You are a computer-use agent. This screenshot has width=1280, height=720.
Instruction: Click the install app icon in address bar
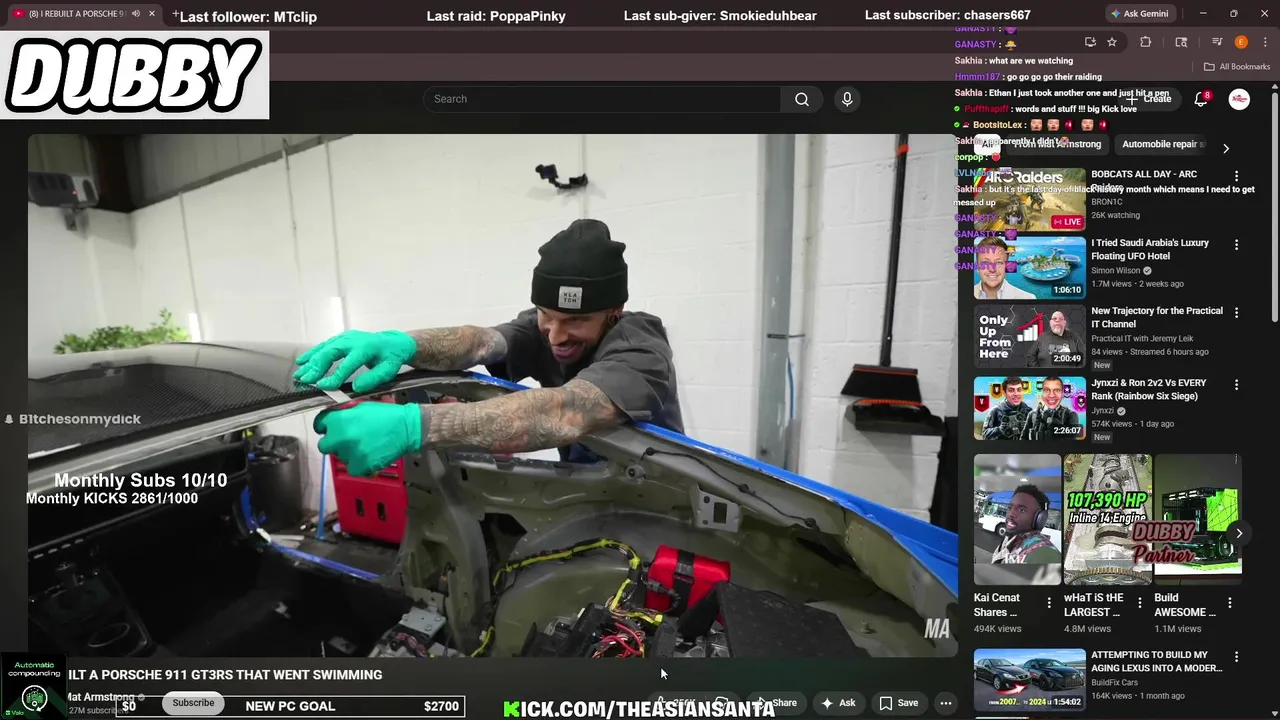point(1090,42)
